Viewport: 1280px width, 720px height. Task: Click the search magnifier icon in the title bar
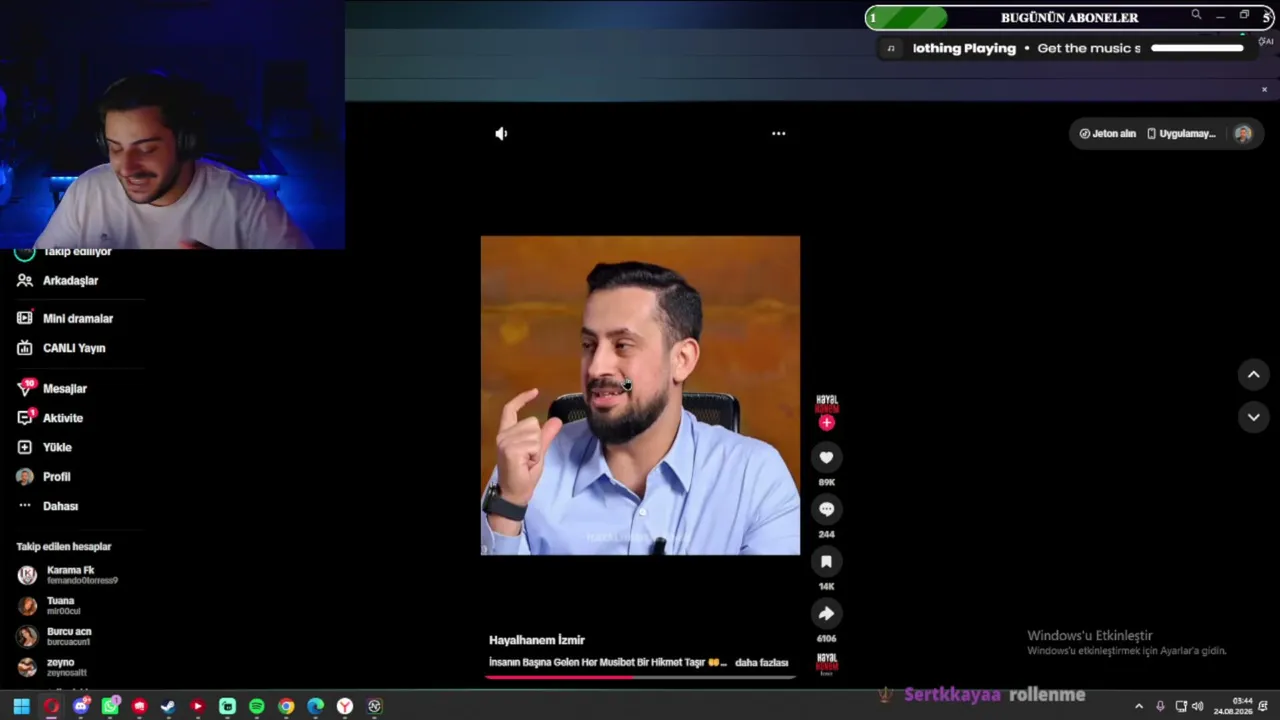point(1196,15)
